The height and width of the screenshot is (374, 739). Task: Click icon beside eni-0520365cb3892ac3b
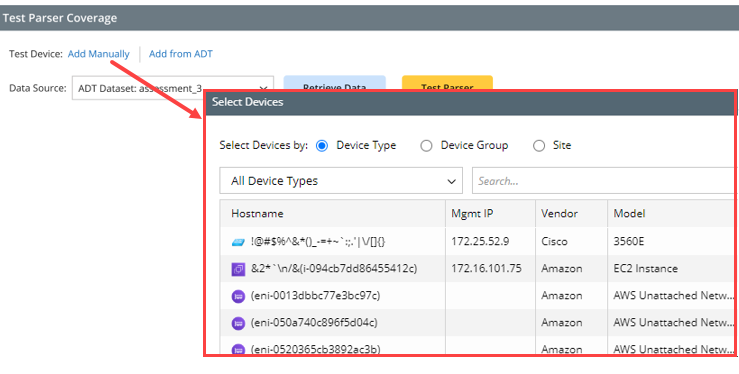point(238,350)
